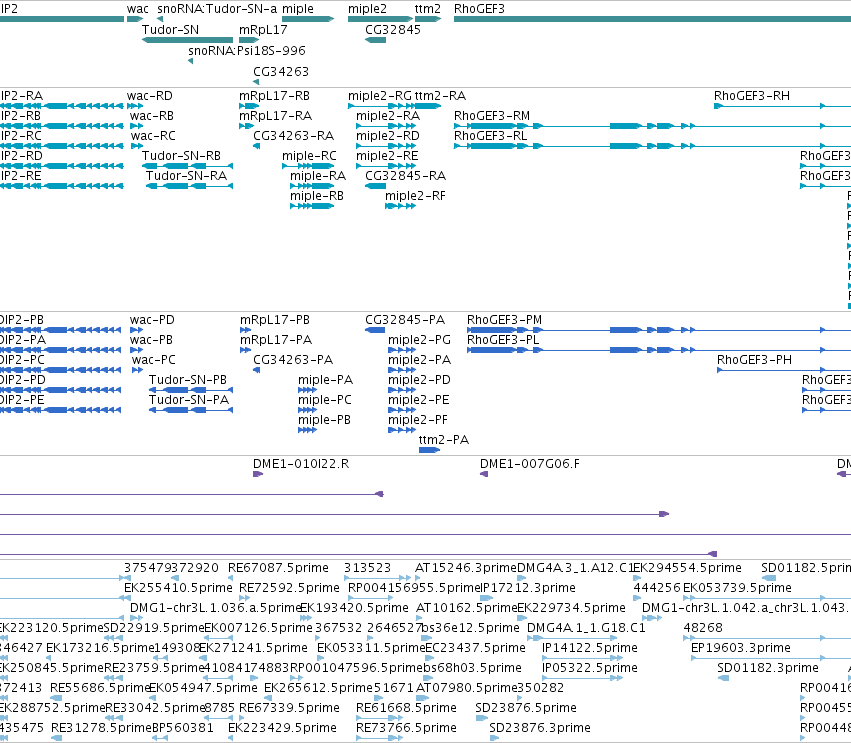Click the miple gene label
The height and width of the screenshot is (743, 851).
point(297,9)
